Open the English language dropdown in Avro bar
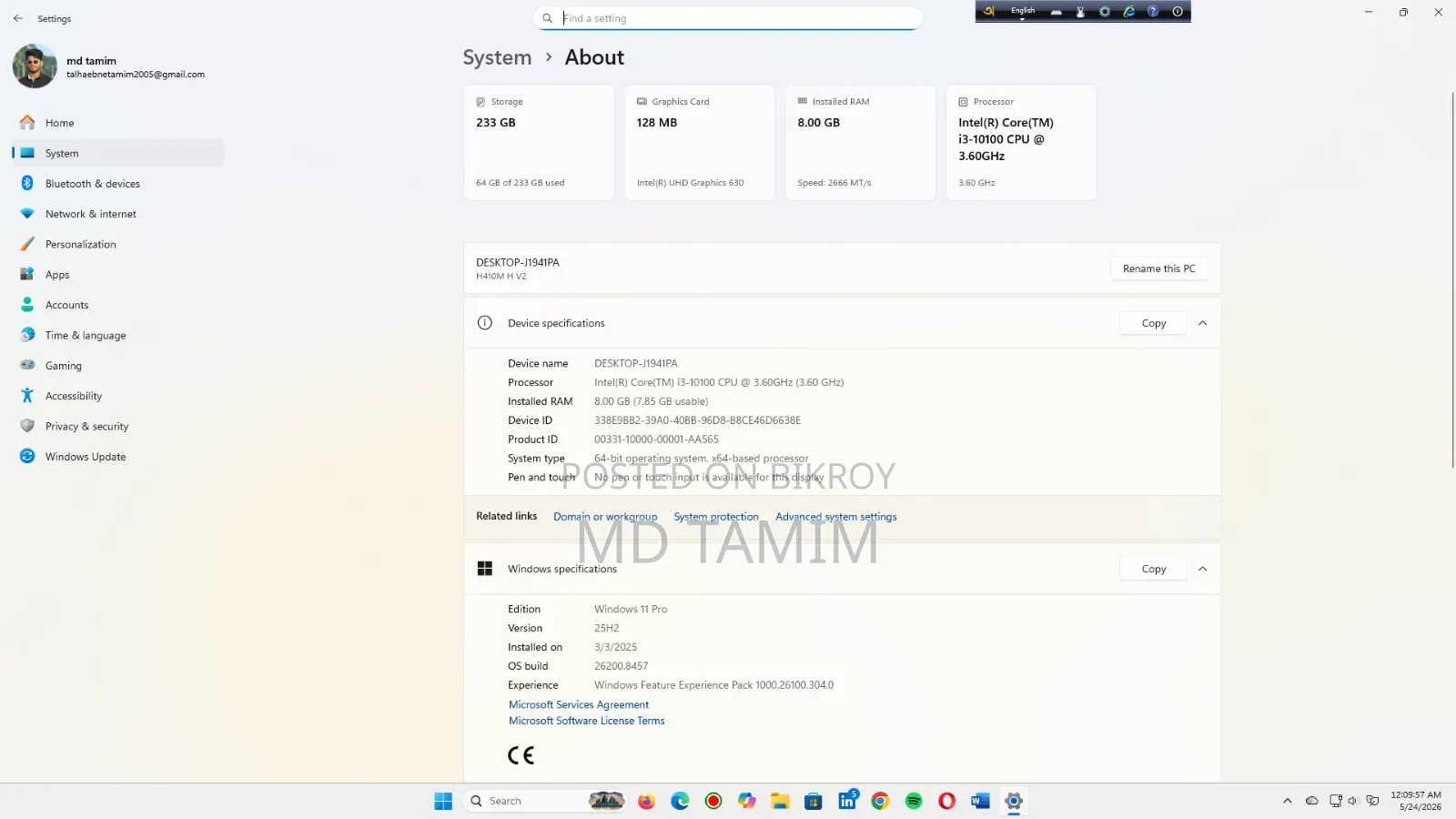The image size is (1456, 819). click(1023, 12)
